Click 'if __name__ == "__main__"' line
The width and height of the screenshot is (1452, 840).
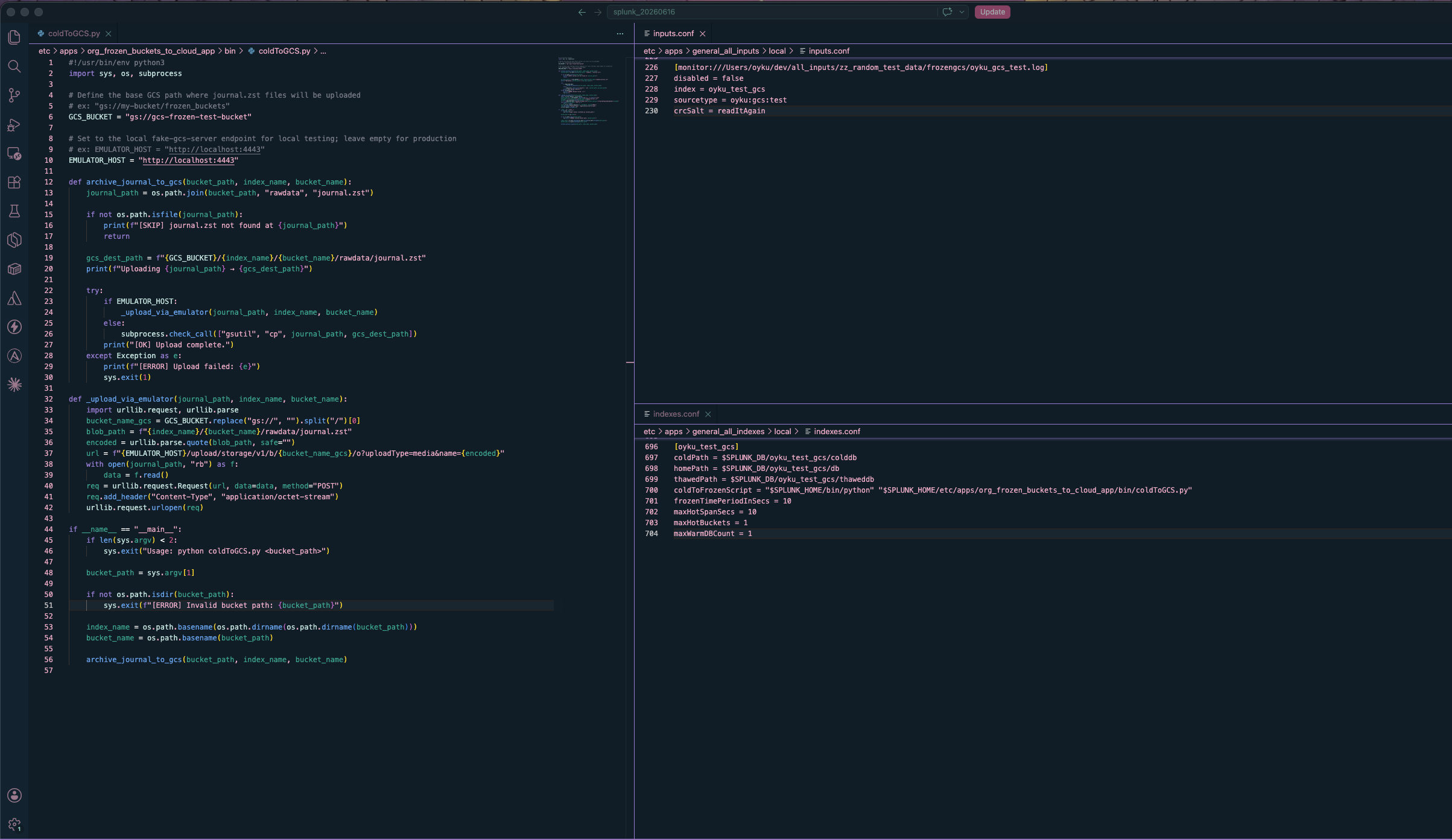[125, 529]
